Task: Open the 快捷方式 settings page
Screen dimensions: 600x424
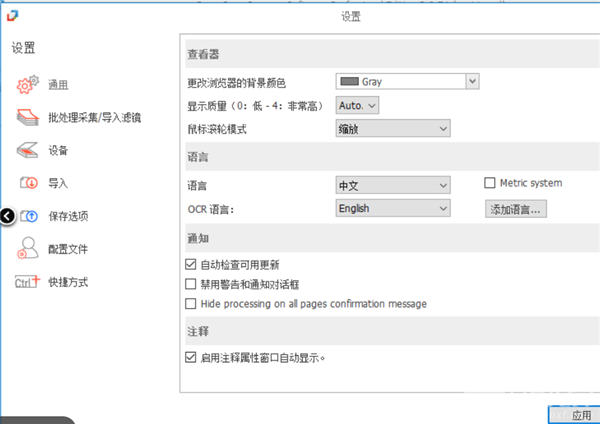Action: (68, 282)
